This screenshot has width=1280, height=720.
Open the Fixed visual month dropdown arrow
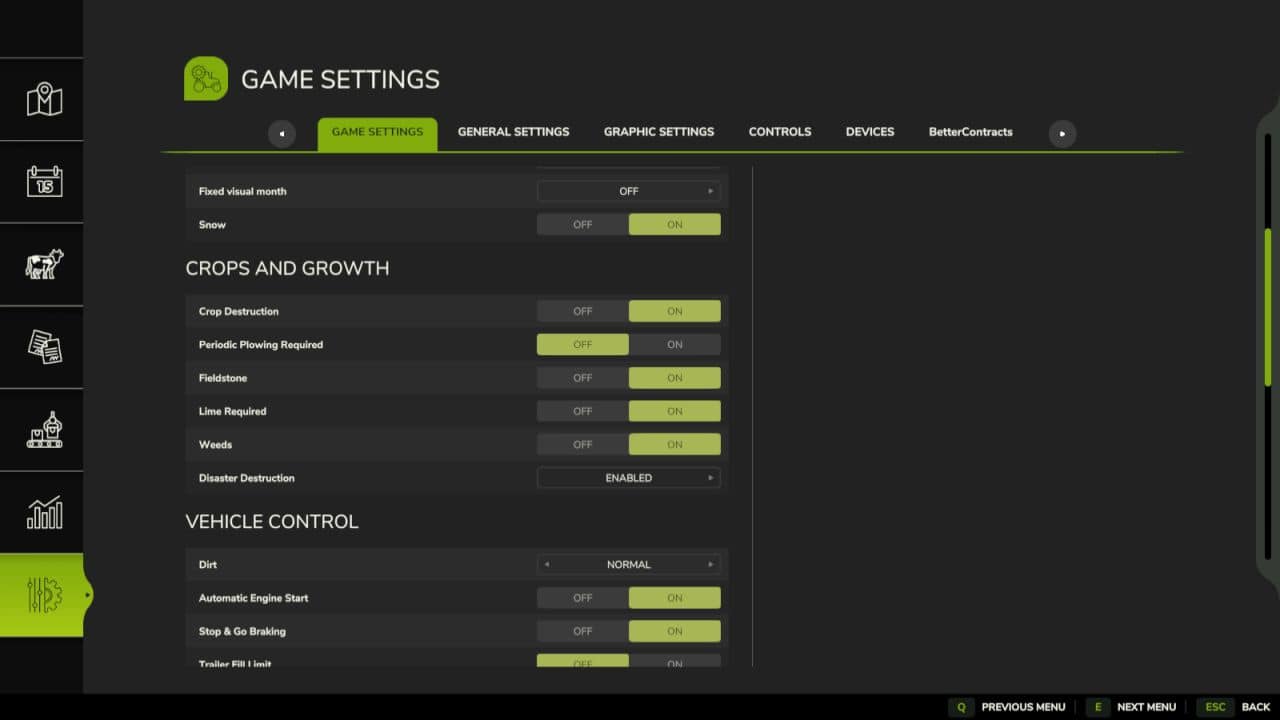(711, 191)
